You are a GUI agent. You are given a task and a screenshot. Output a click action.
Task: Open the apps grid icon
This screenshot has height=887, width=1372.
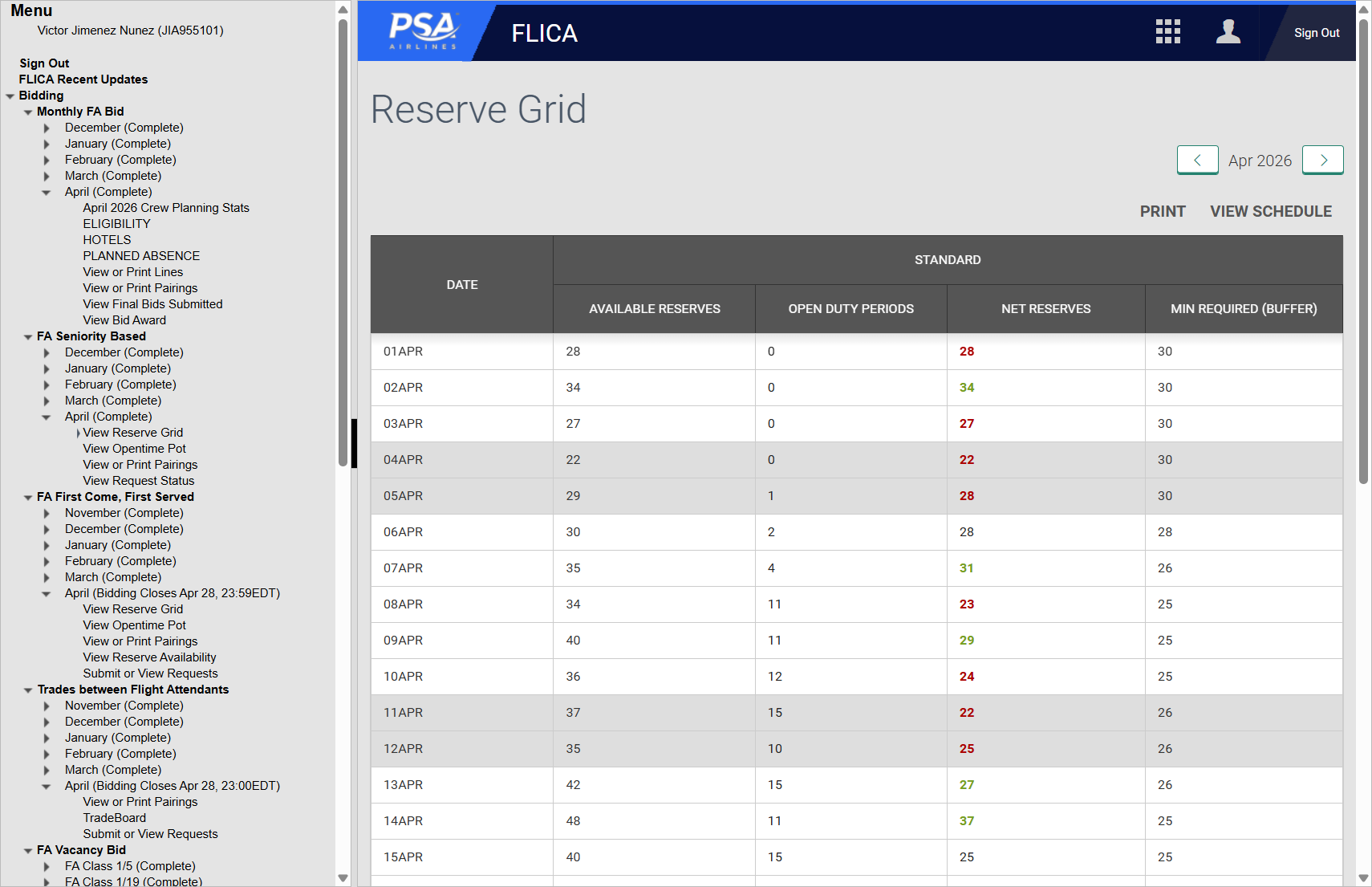[1167, 32]
